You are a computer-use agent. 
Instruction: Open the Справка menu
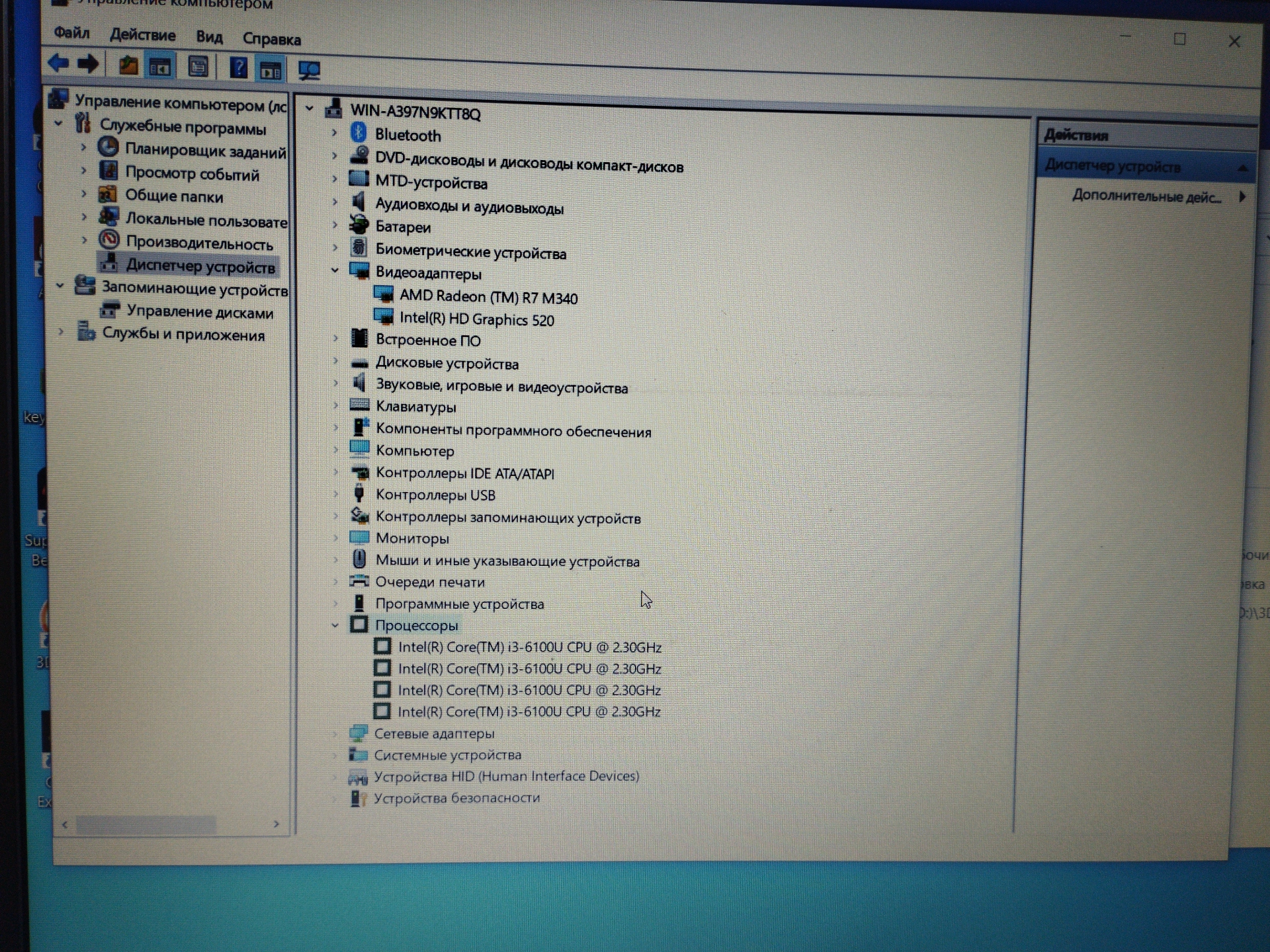(x=271, y=38)
